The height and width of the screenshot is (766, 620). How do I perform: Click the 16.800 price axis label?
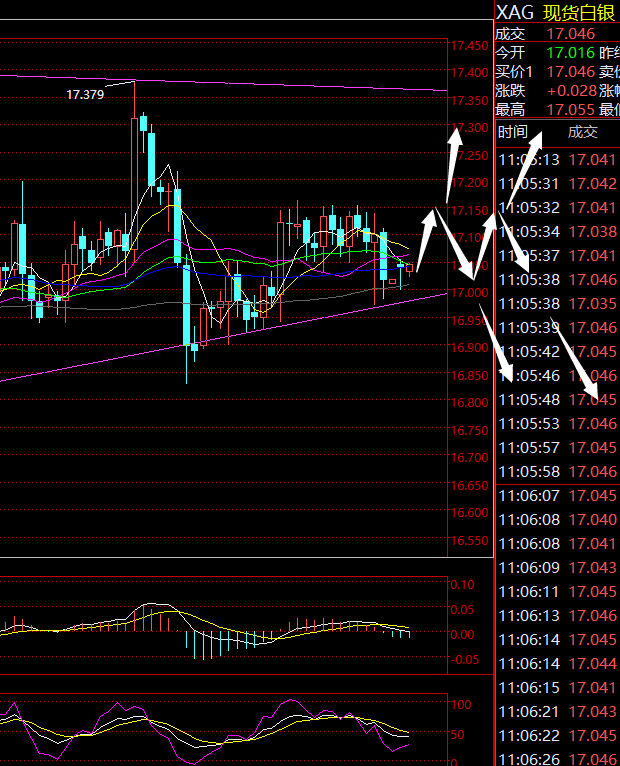click(469, 403)
